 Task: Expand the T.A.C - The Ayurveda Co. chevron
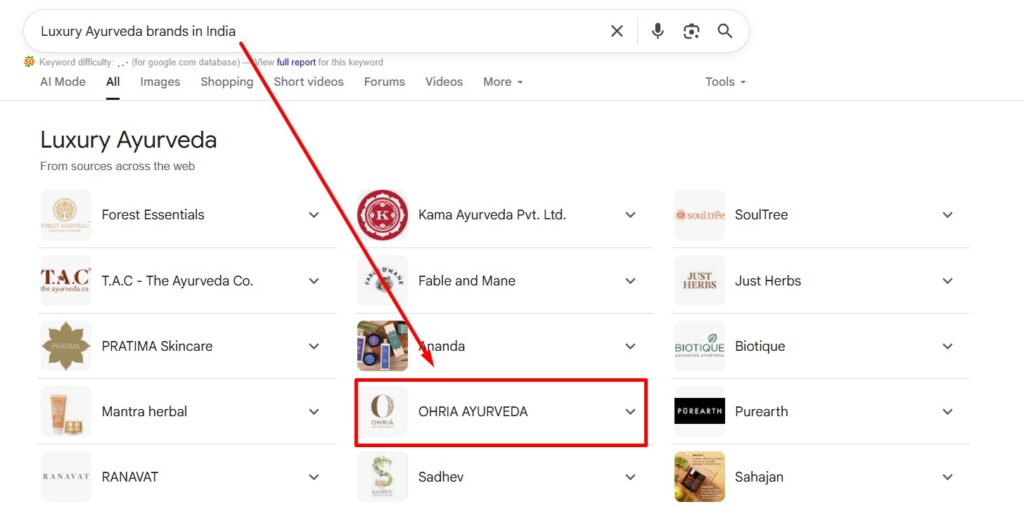(314, 280)
